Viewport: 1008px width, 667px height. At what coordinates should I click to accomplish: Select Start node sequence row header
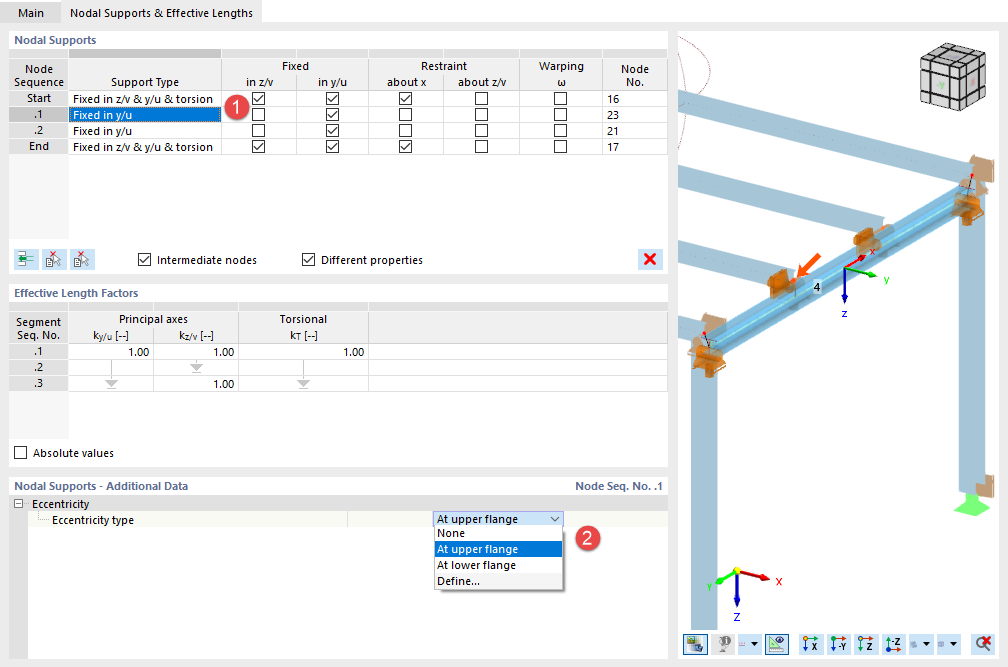click(x=39, y=98)
